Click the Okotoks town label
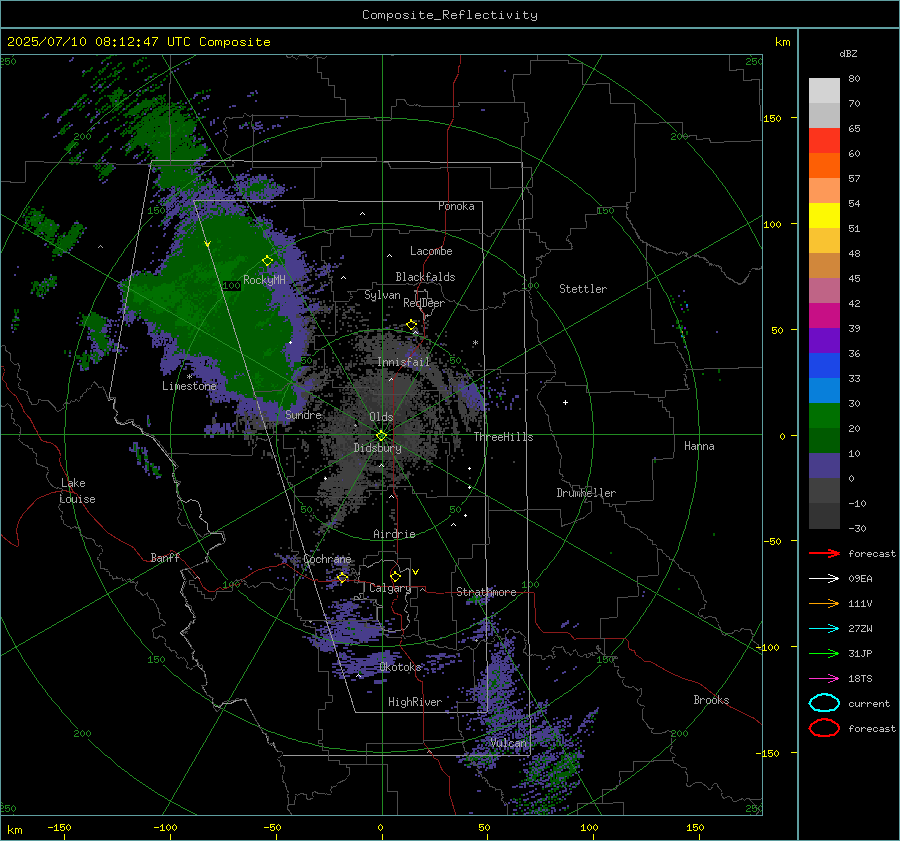 click(400, 667)
